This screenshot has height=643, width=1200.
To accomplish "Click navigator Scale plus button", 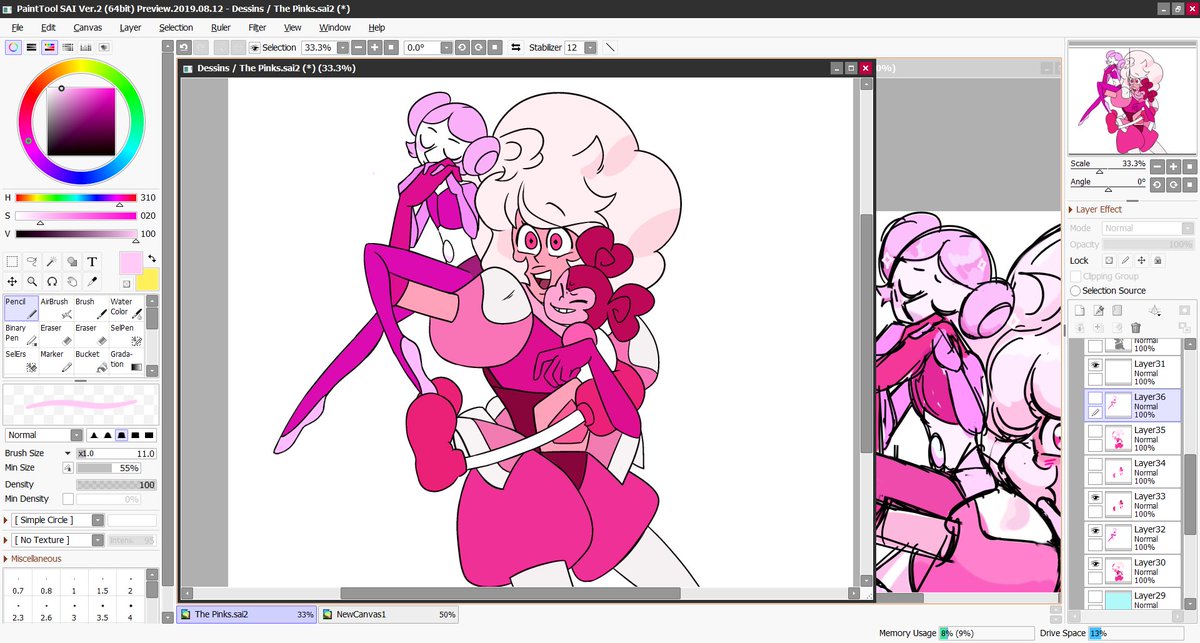I will pos(1173,166).
